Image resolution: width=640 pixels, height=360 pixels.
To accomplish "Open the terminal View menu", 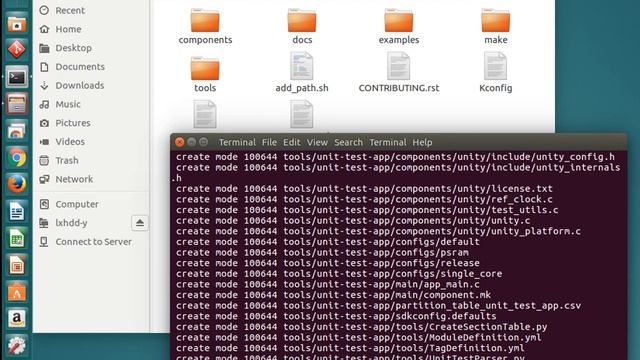I will (317, 142).
